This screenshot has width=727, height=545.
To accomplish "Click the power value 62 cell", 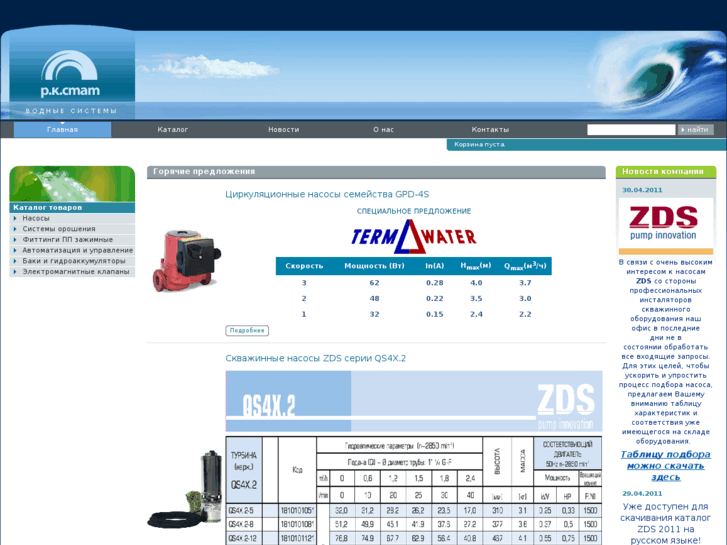I will click(x=374, y=282).
